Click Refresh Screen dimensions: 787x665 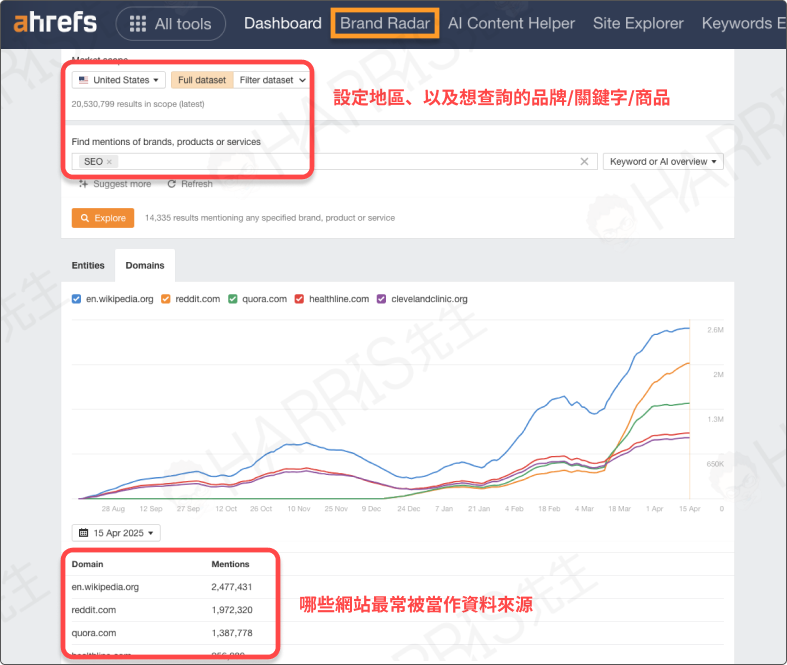pos(190,184)
